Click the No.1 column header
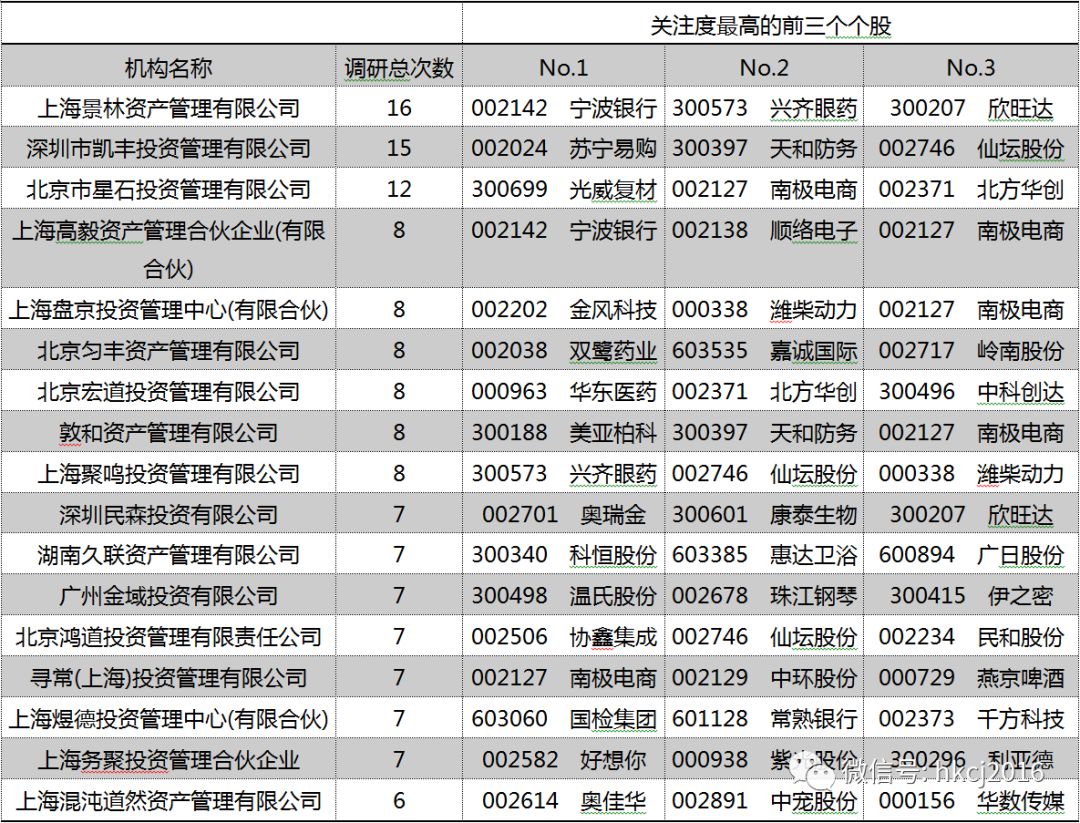The height and width of the screenshot is (823, 1080). point(563,67)
